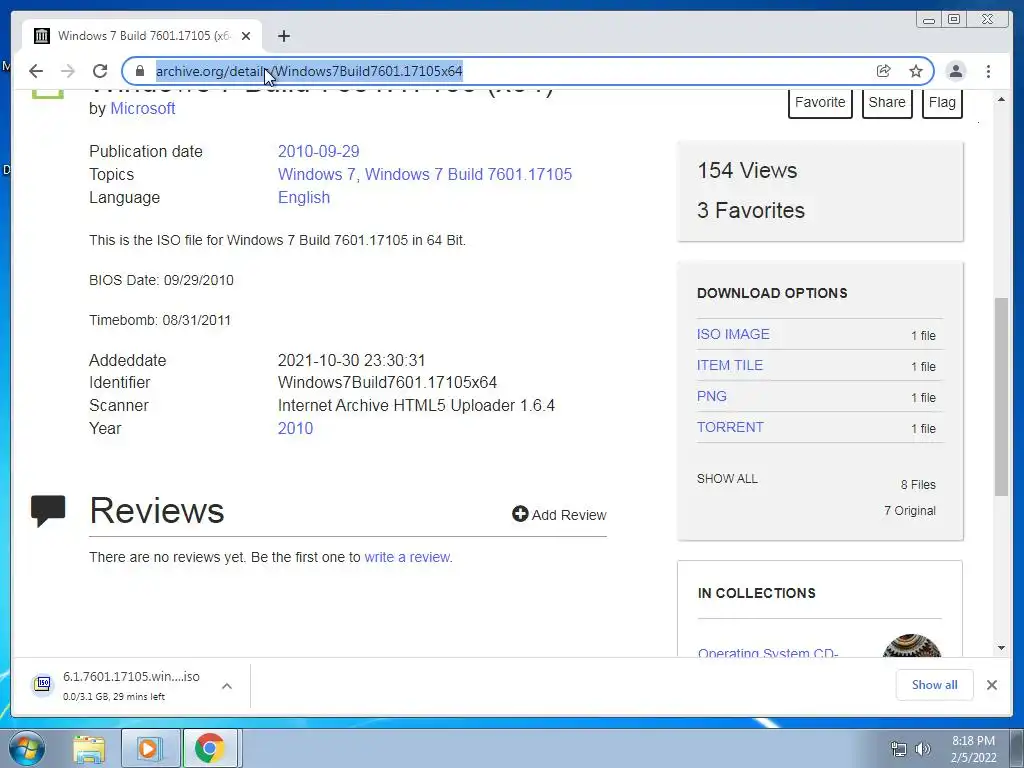Share this page using the address bar share icon
The image size is (1024, 768).
coord(884,71)
